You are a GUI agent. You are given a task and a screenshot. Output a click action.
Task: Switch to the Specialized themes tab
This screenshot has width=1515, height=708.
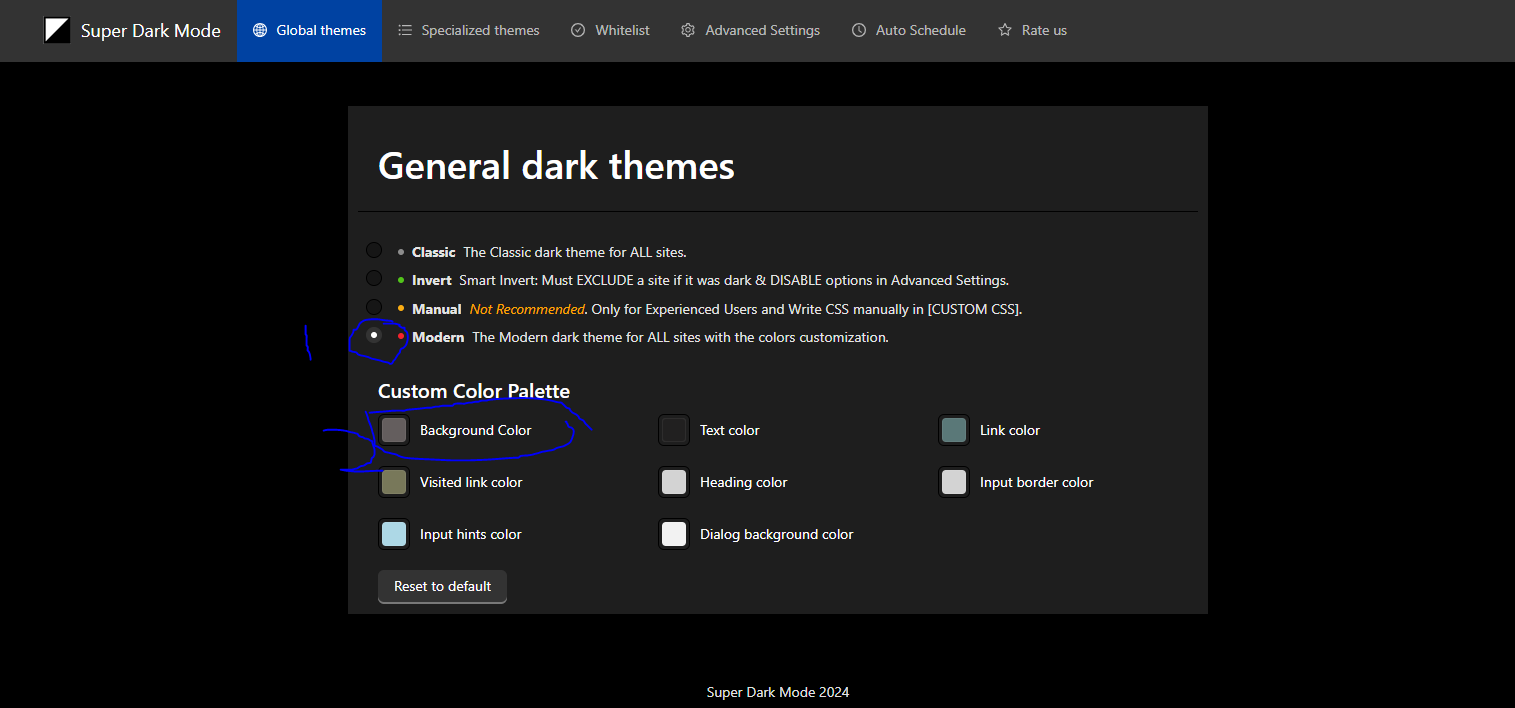468,30
